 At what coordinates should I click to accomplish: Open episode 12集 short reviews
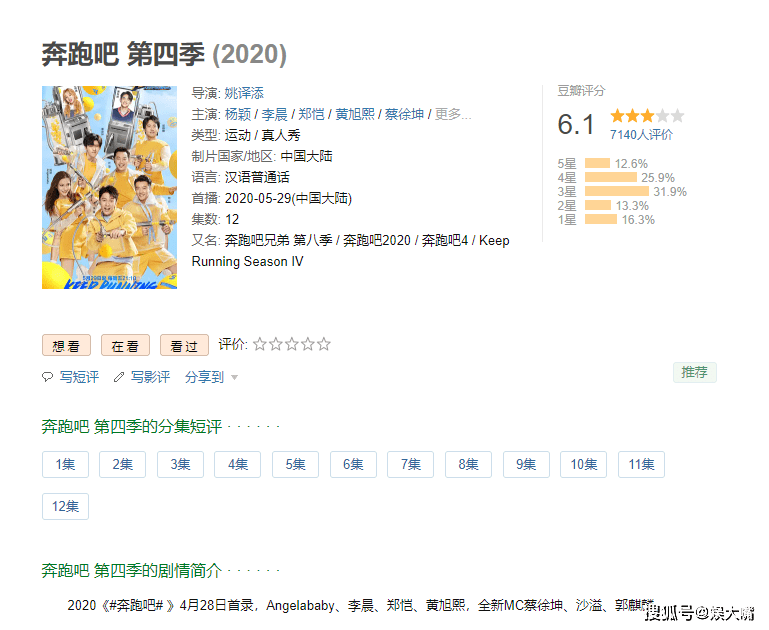pyautogui.click(x=65, y=506)
